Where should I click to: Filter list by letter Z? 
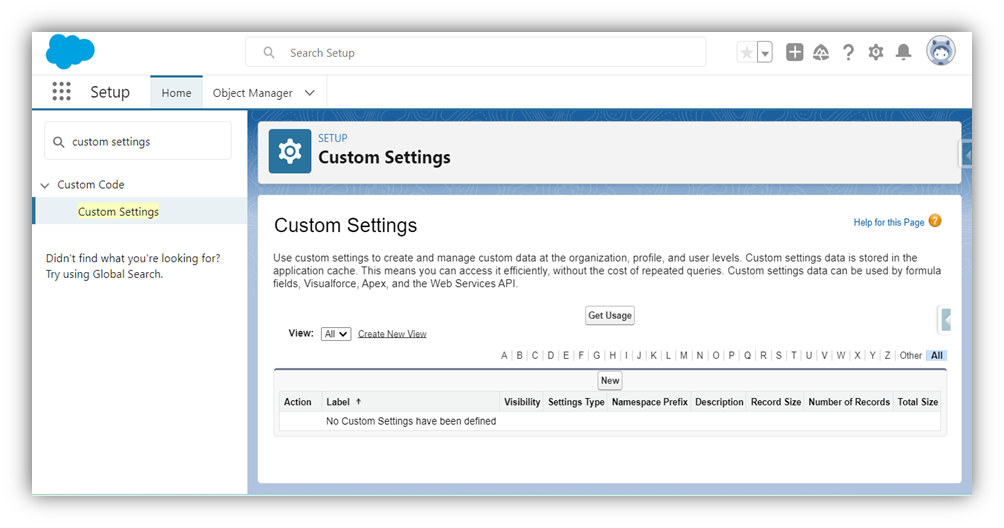pyautogui.click(x=887, y=355)
